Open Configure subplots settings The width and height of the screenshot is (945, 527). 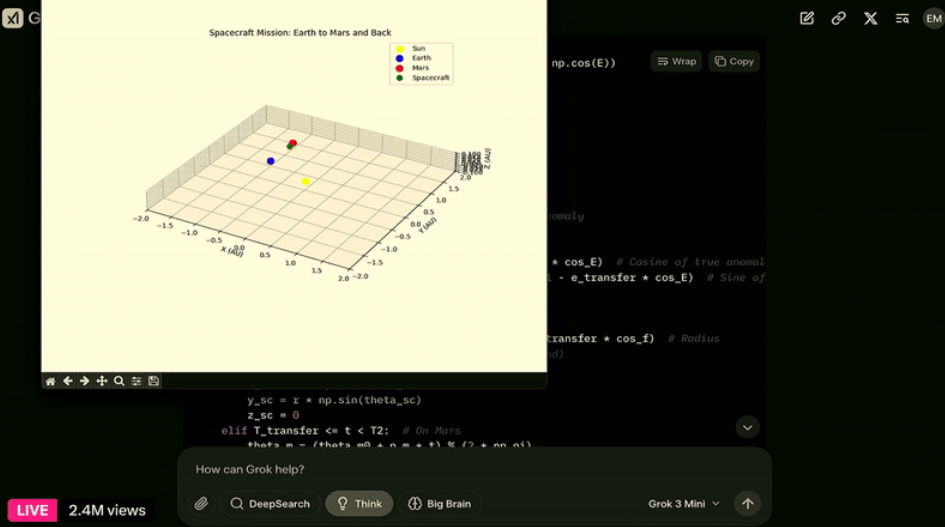tap(136, 381)
